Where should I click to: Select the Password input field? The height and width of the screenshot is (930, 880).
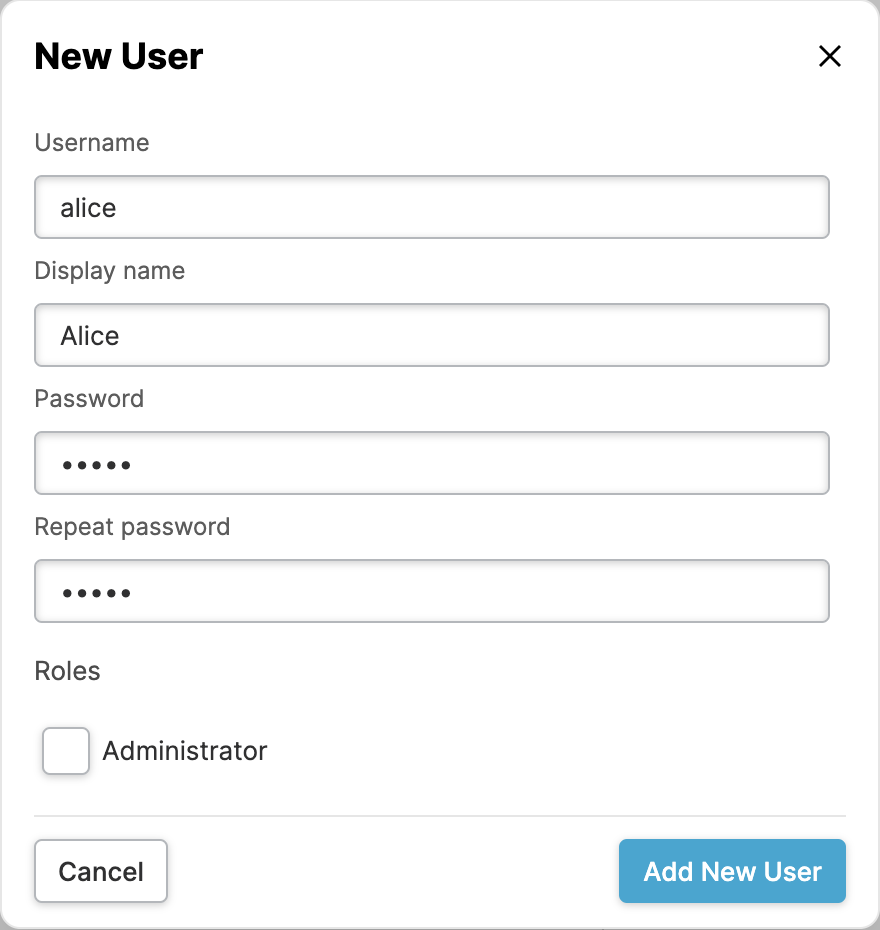tap(432, 464)
